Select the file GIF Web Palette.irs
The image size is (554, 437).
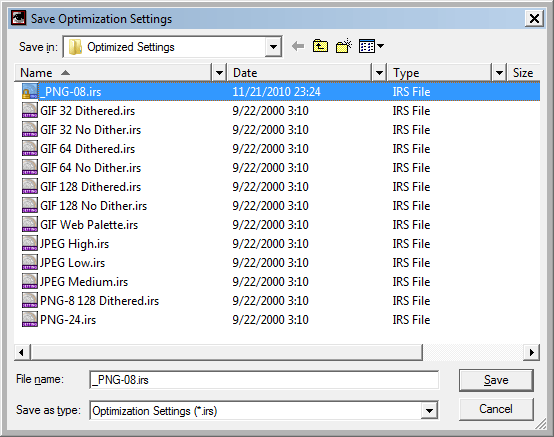coord(89,225)
